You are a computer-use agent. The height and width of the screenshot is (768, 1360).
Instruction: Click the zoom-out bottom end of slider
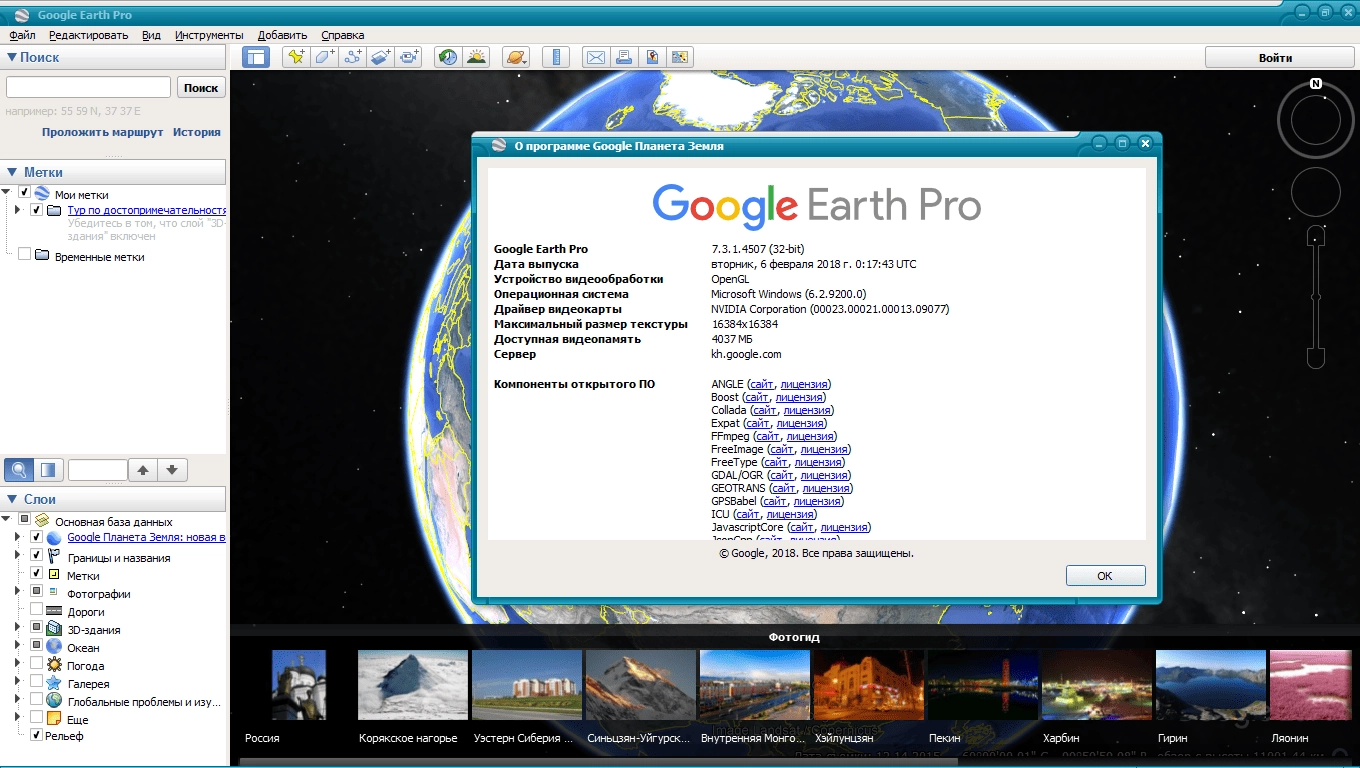pos(1316,357)
